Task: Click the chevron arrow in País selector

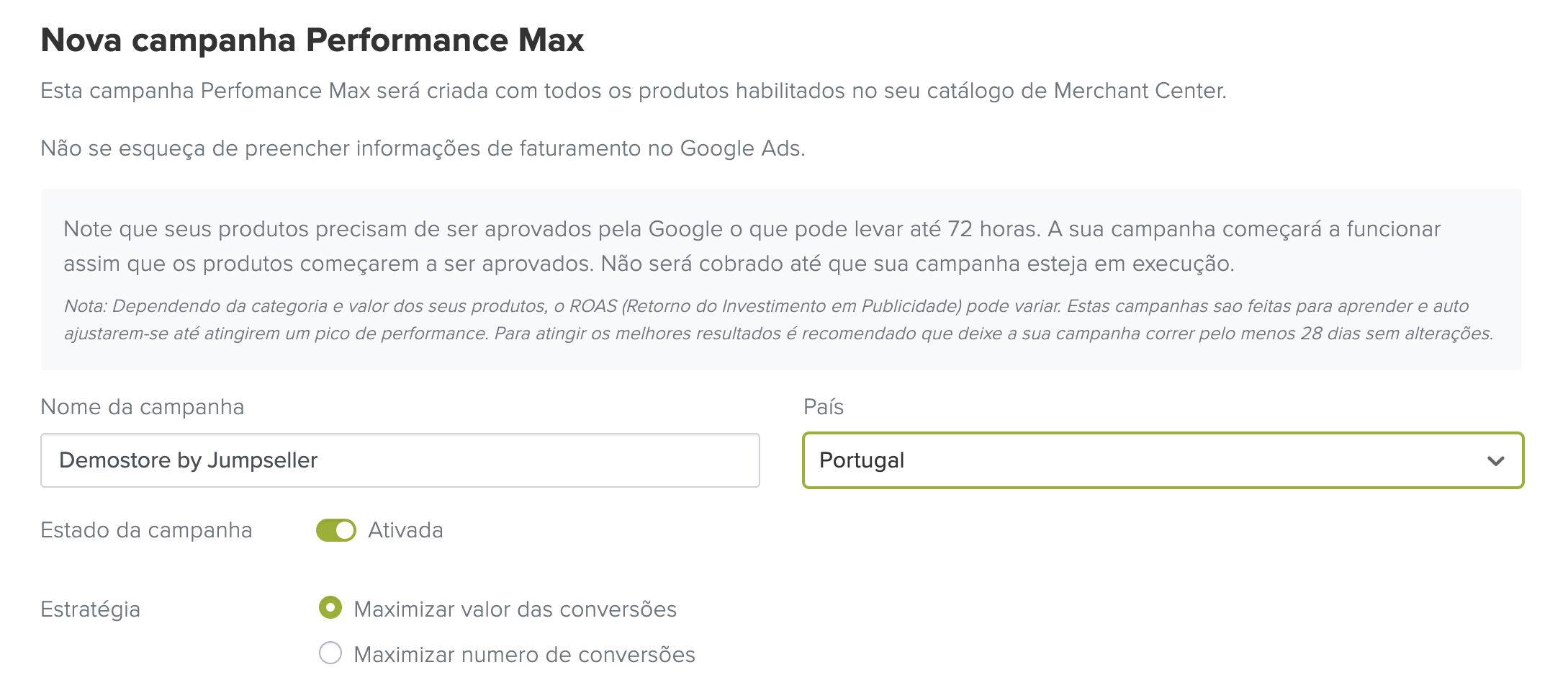Action: click(x=1495, y=461)
